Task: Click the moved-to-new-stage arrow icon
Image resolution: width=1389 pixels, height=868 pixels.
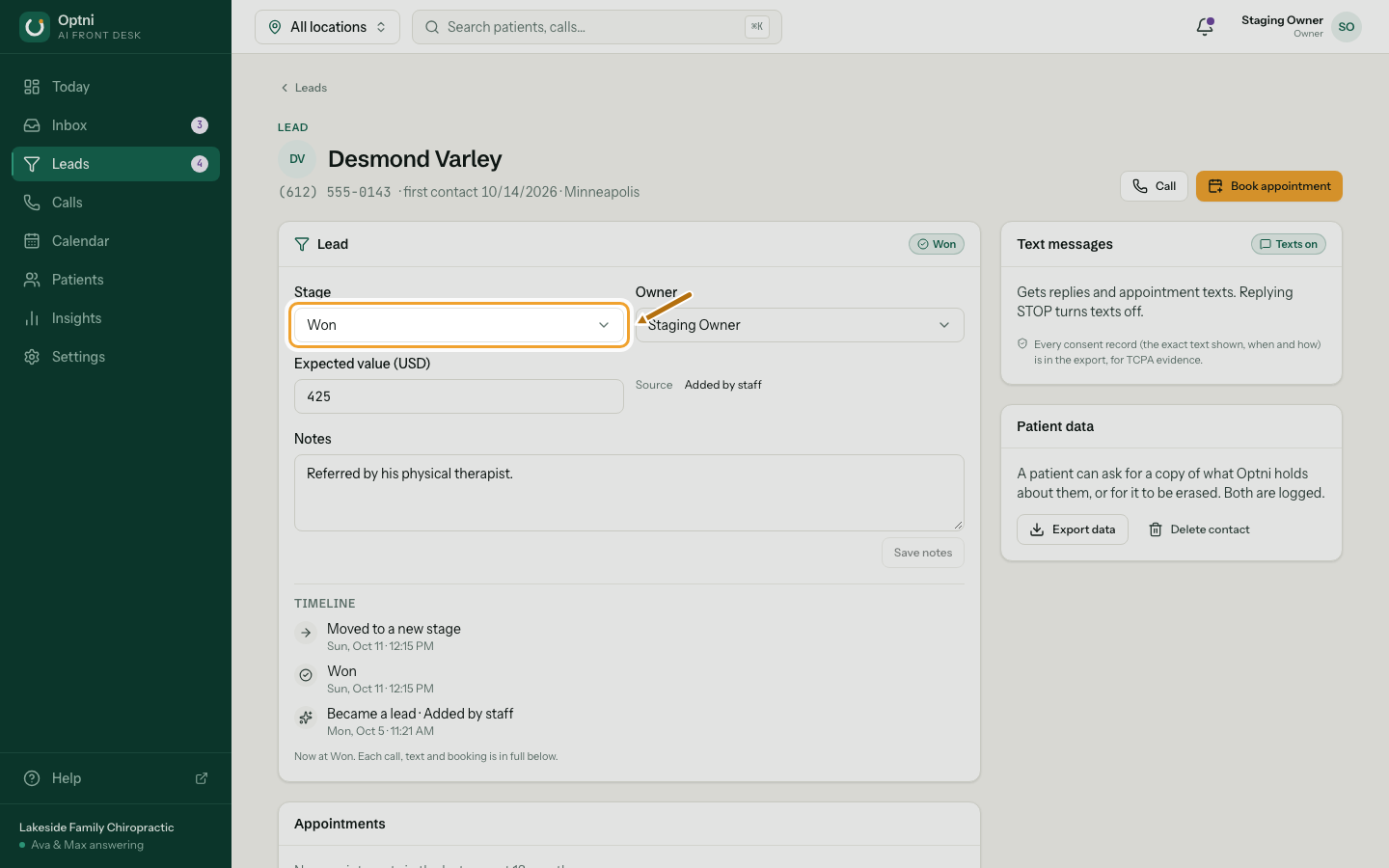Action: [x=306, y=633]
